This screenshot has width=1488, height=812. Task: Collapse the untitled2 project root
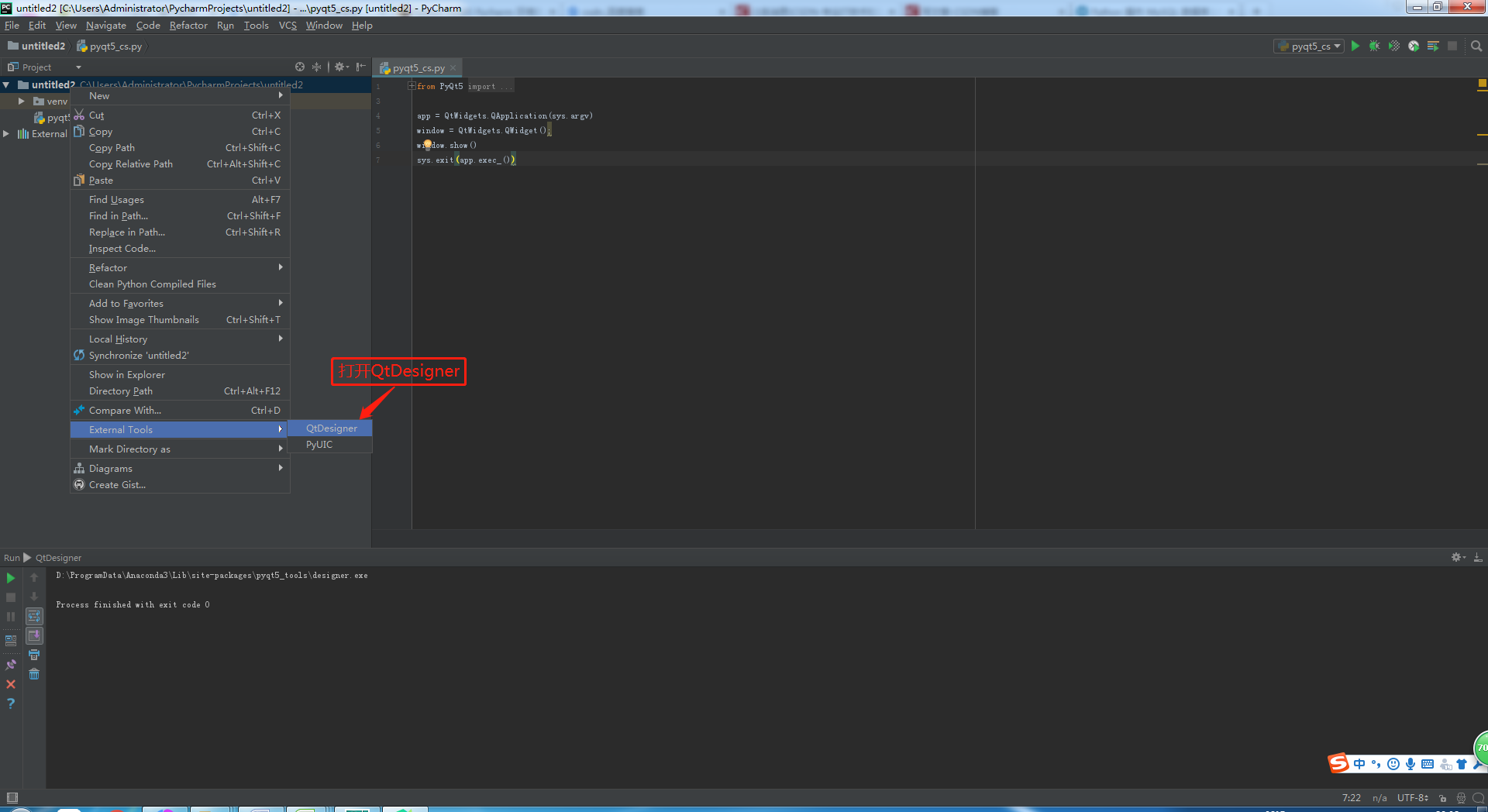click(x=6, y=85)
